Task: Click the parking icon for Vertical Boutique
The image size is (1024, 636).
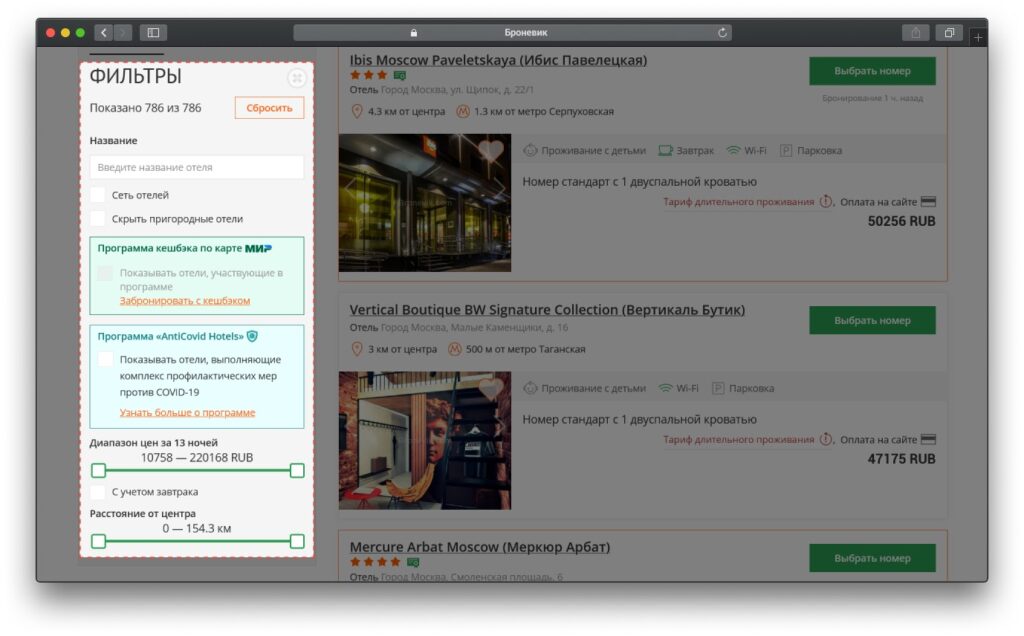Action: [x=718, y=388]
